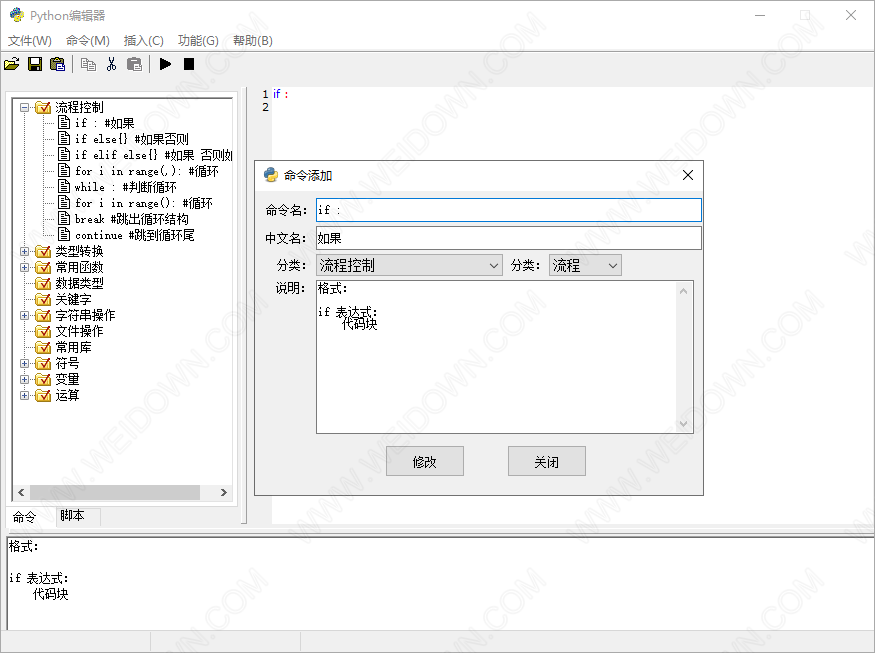The height and width of the screenshot is (653, 875).
Task: Run the script with the play icon
Action: (165, 64)
